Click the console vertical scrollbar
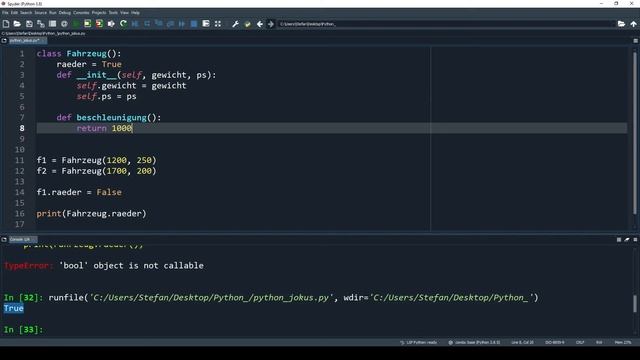640x360 pixels. 635,304
